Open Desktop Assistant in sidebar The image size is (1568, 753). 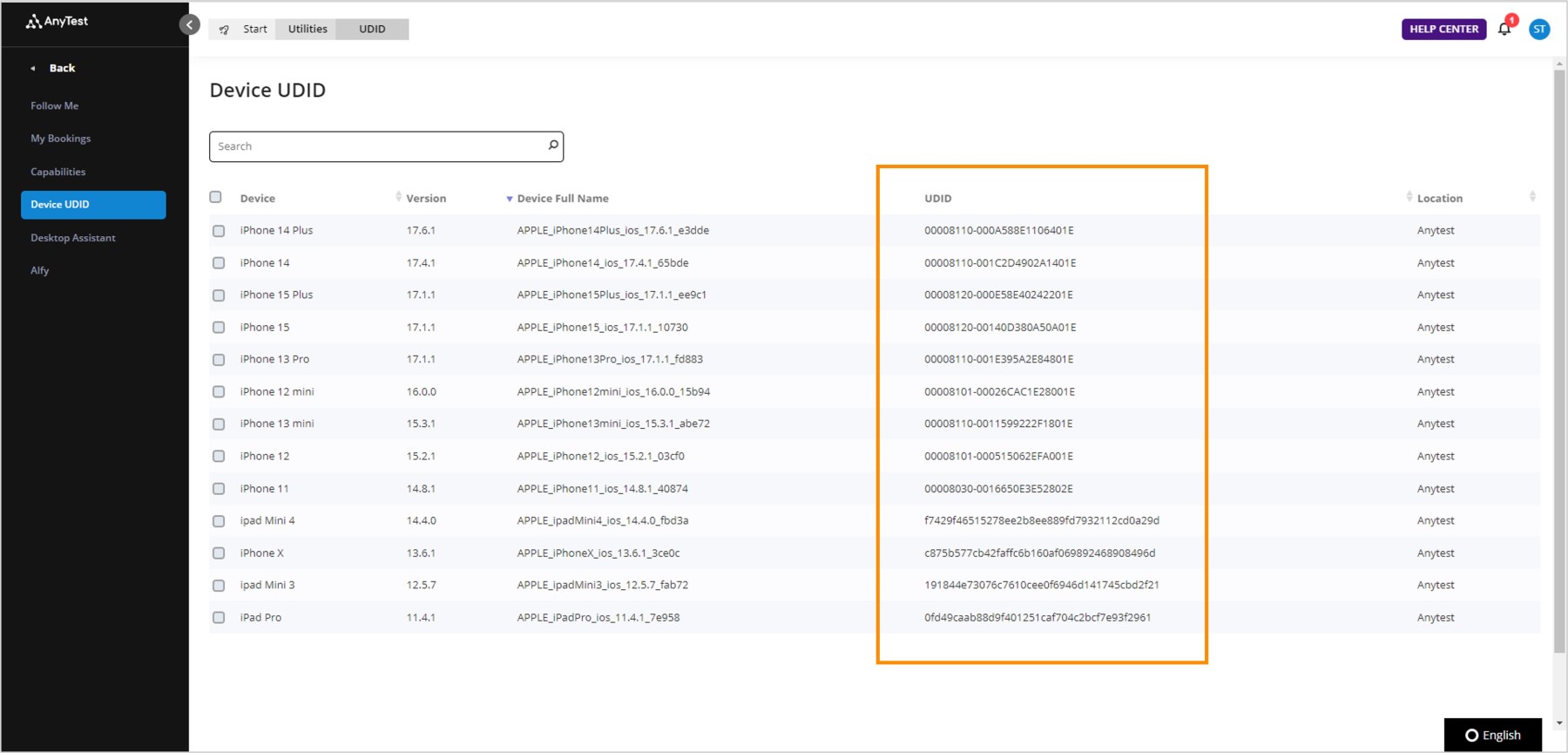click(72, 238)
